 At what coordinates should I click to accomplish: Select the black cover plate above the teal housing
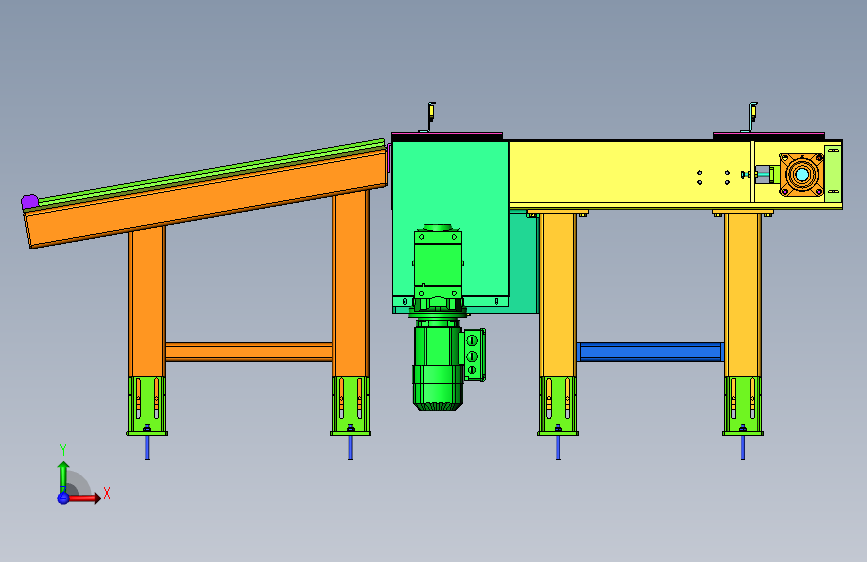click(x=447, y=136)
